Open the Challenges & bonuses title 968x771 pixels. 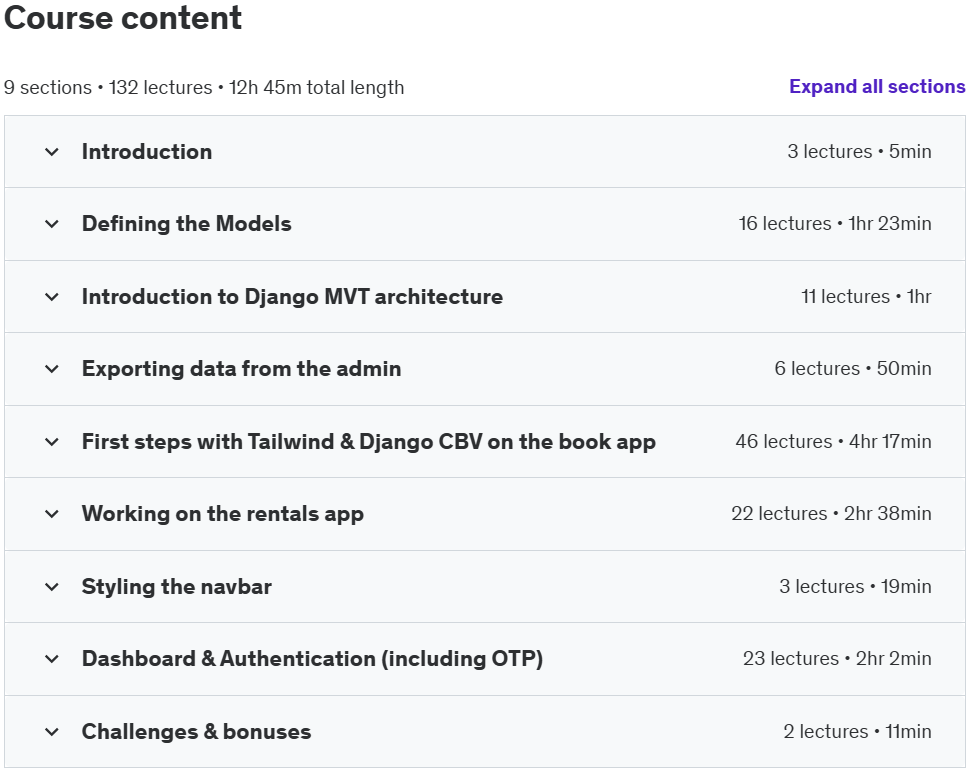[196, 732]
